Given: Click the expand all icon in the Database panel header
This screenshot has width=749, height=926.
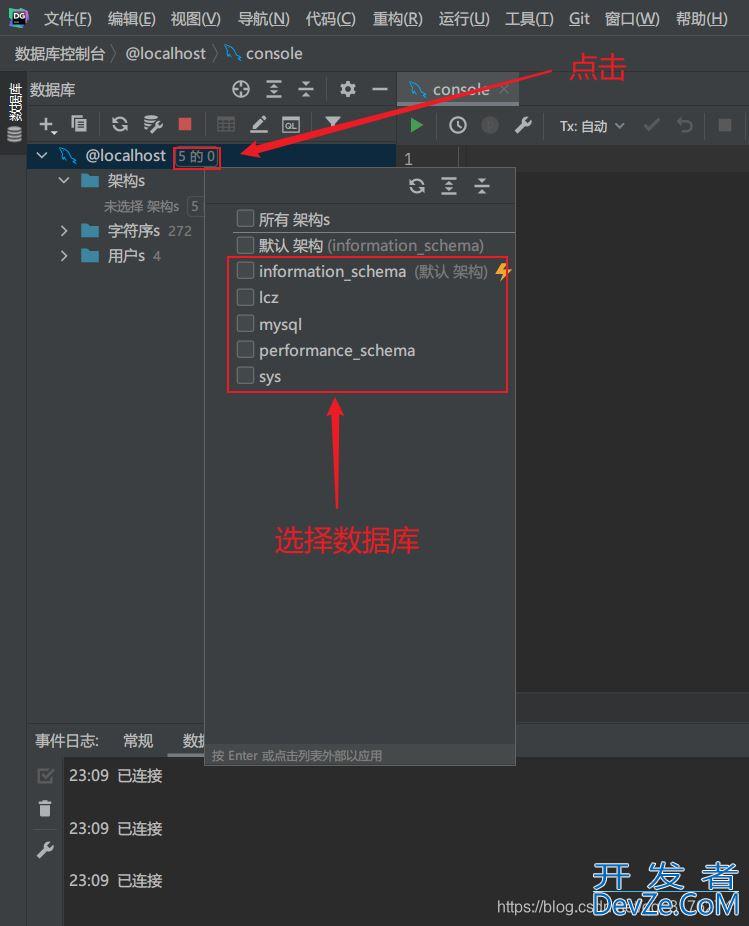Looking at the screenshot, I should 273,89.
